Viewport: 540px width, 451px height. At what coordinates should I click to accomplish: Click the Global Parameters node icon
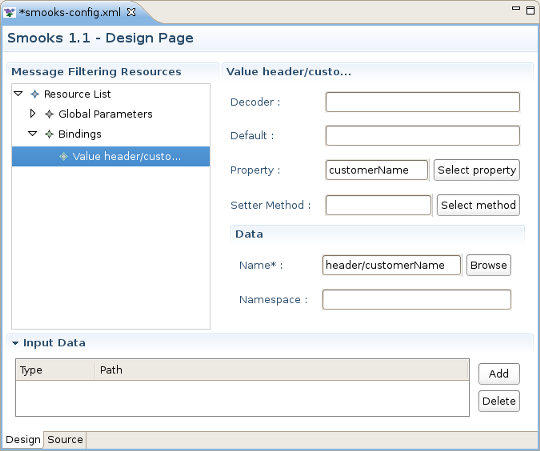point(49,114)
